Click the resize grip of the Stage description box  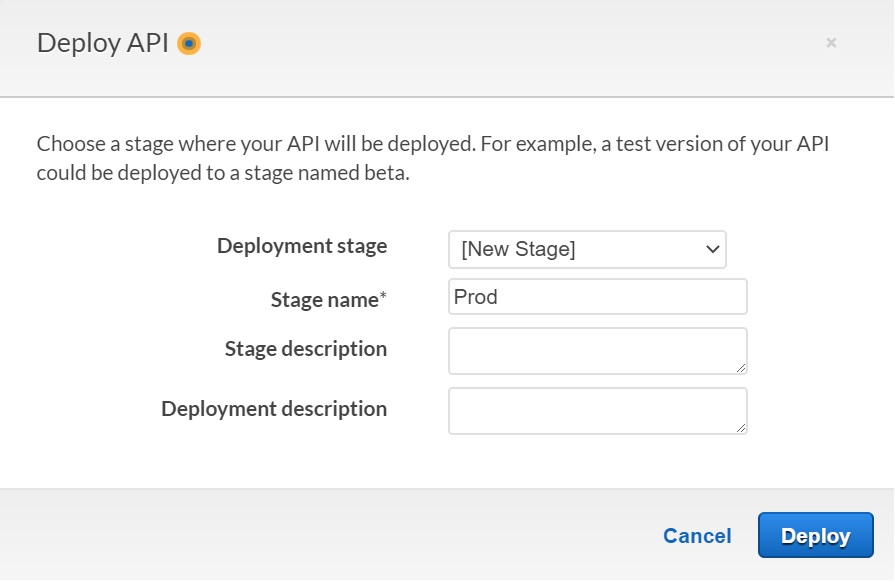click(x=741, y=368)
